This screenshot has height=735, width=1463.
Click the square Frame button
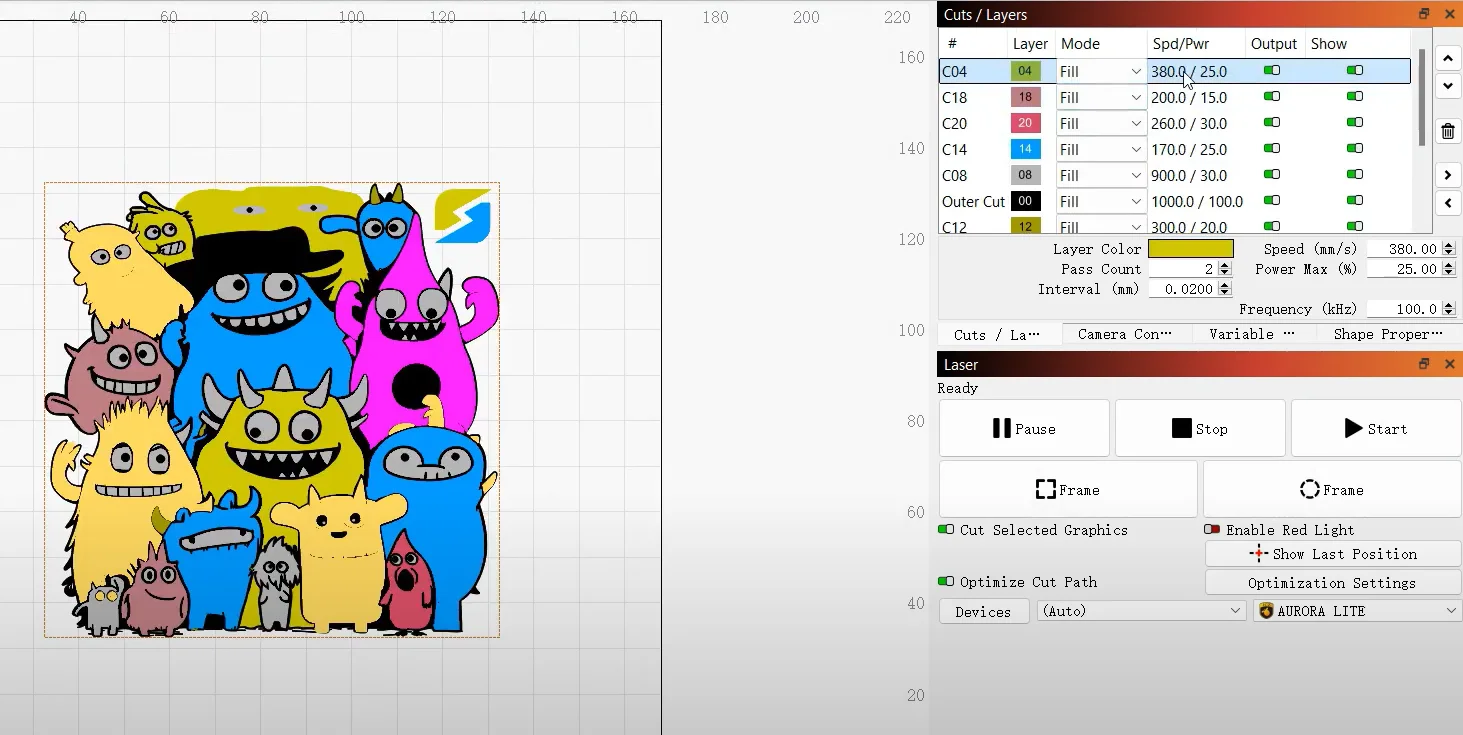click(1068, 489)
